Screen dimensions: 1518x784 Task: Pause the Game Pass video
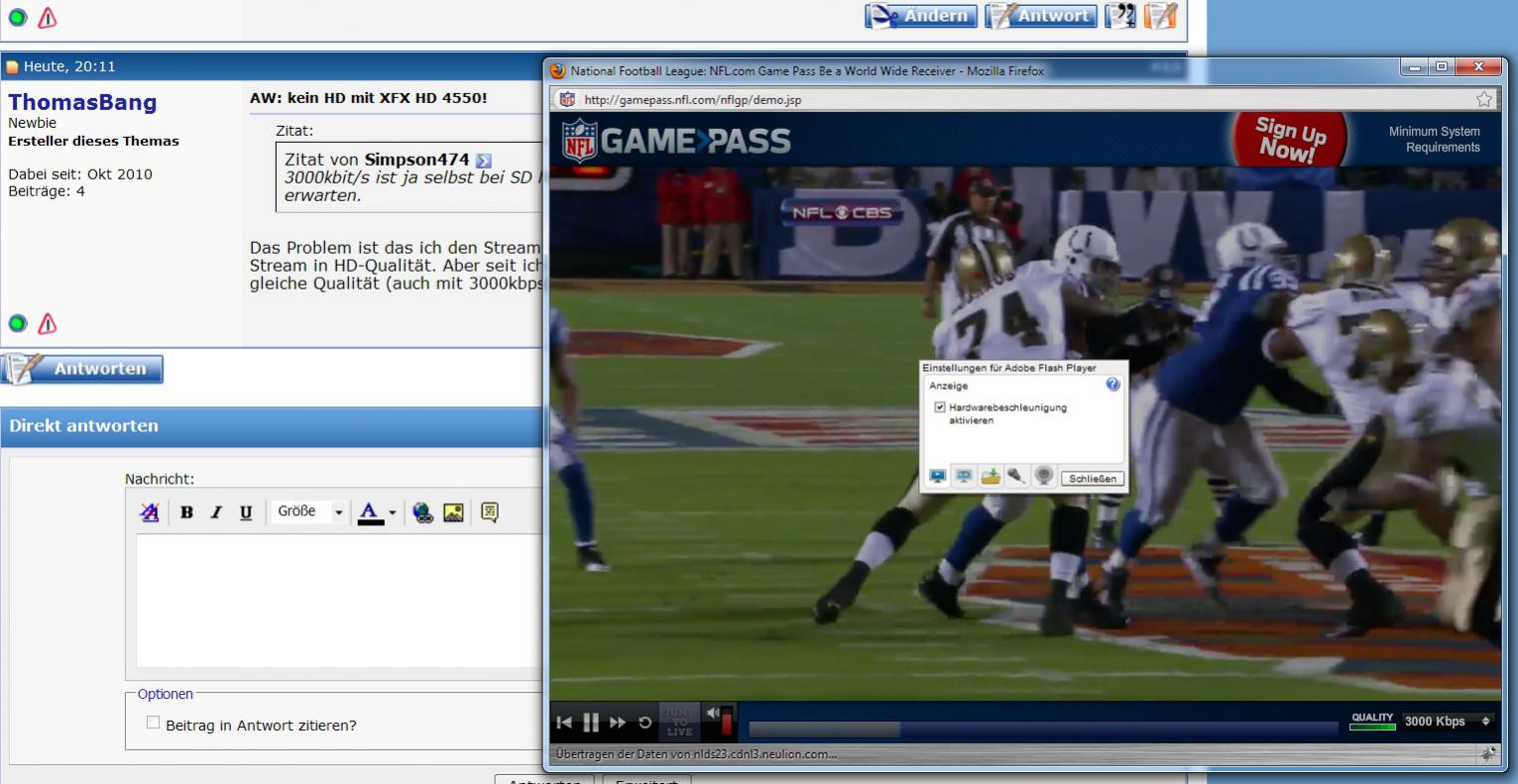[591, 723]
